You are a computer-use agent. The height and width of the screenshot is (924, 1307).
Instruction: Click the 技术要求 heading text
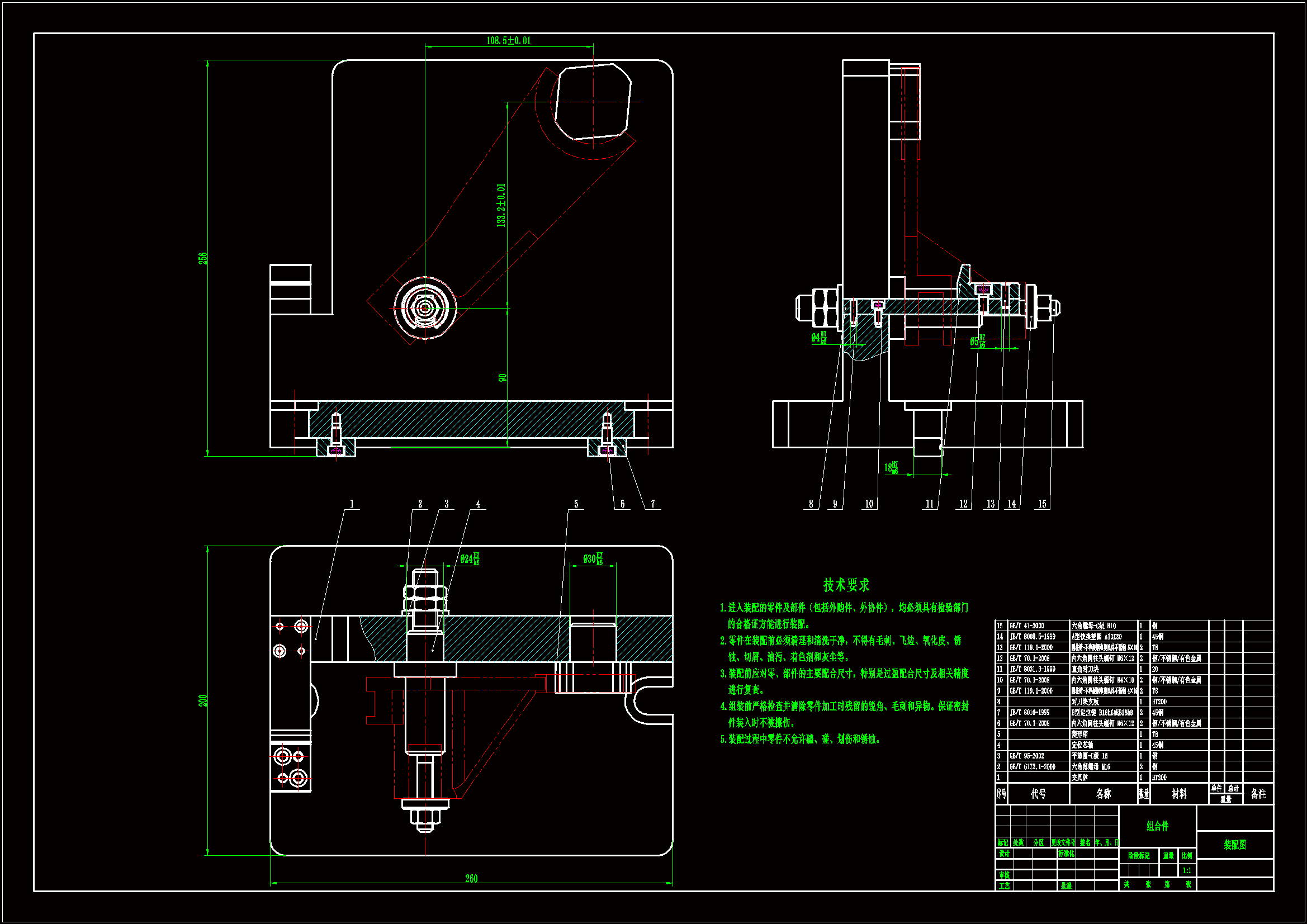pyautogui.click(x=846, y=585)
